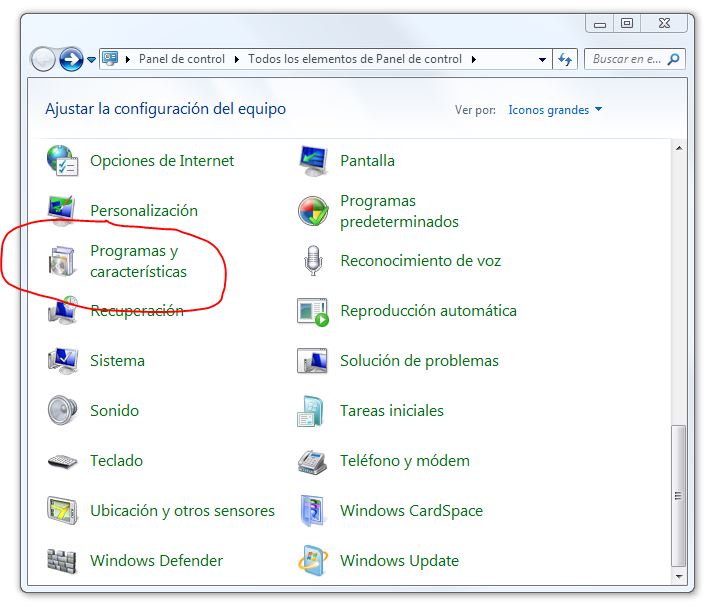Expand the address bar history dropdown arrow
Image resolution: width=709 pixels, height=607 pixels.
coord(542,59)
